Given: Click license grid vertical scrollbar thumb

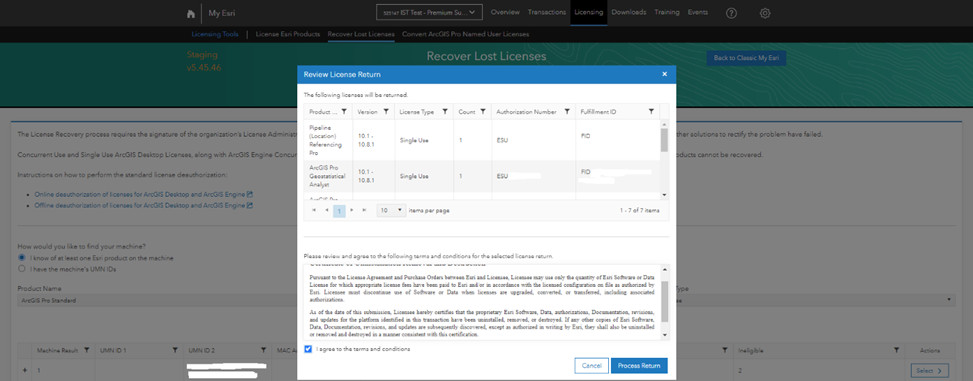Looking at the screenshot, I should pyautogui.click(x=664, y=140).
